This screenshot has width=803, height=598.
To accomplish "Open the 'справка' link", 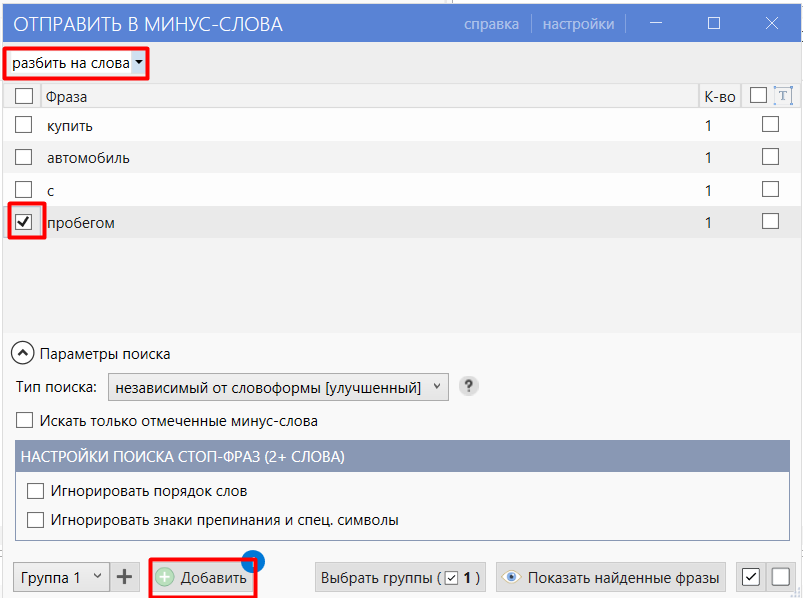I will pos(491,24).
